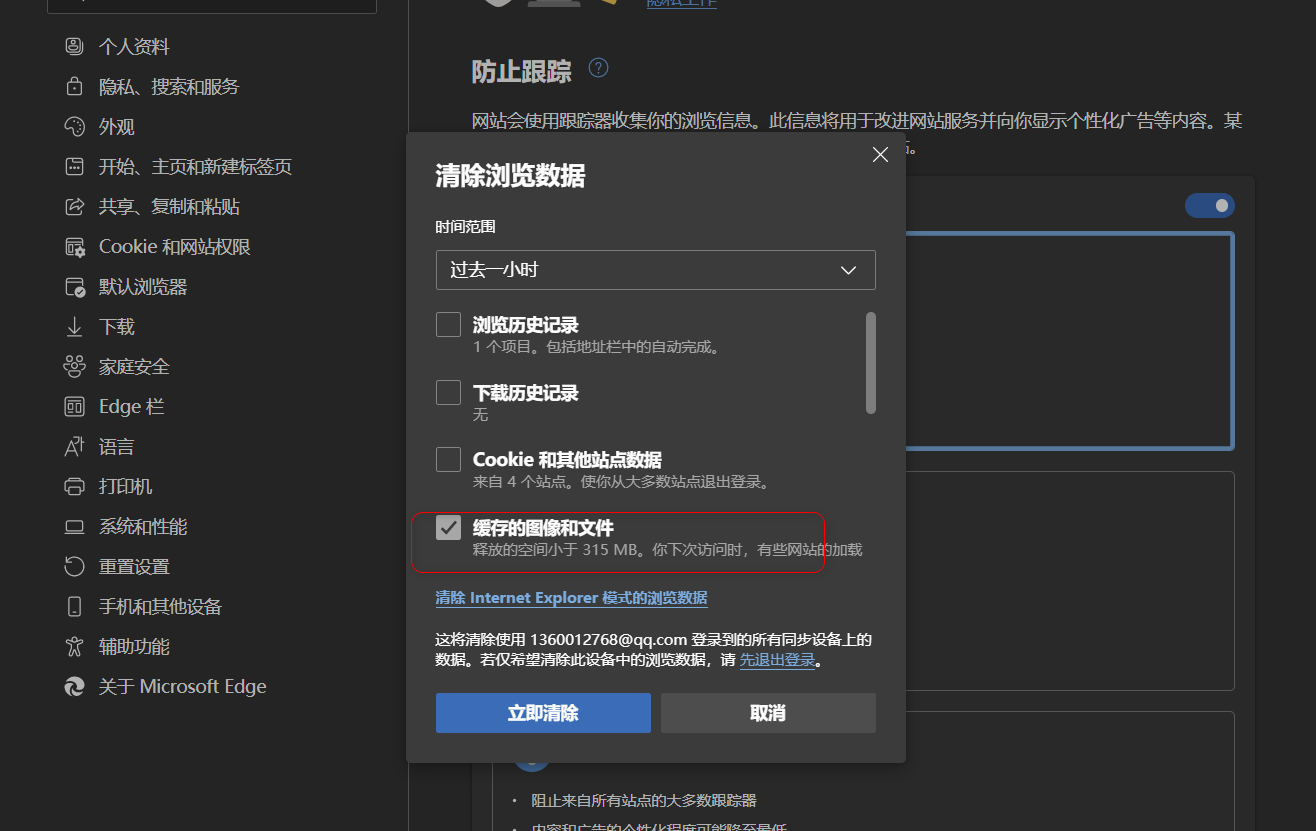1316x831 pixels.
Task: Check the Cookie 和其他站点数据 checkbox
Action: [448, 459]
